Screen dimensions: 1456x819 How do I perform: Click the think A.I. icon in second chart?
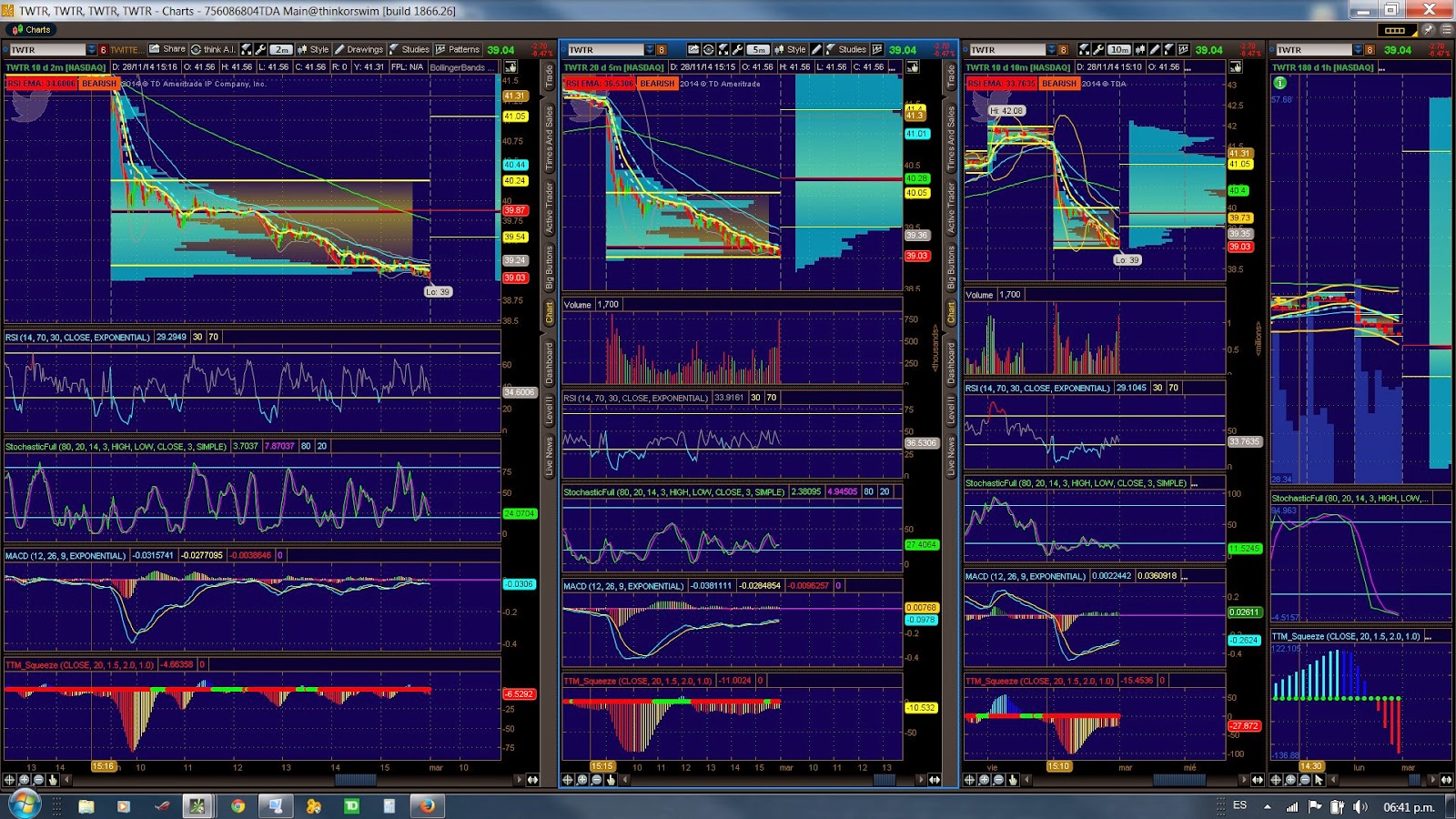pyautogui.click(x=708, y=49)
